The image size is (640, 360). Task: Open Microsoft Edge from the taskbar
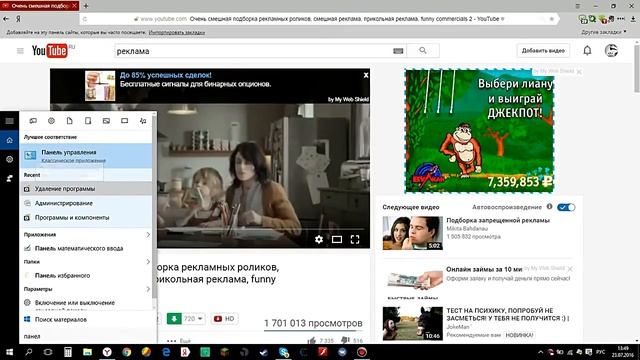click(166, 352)
